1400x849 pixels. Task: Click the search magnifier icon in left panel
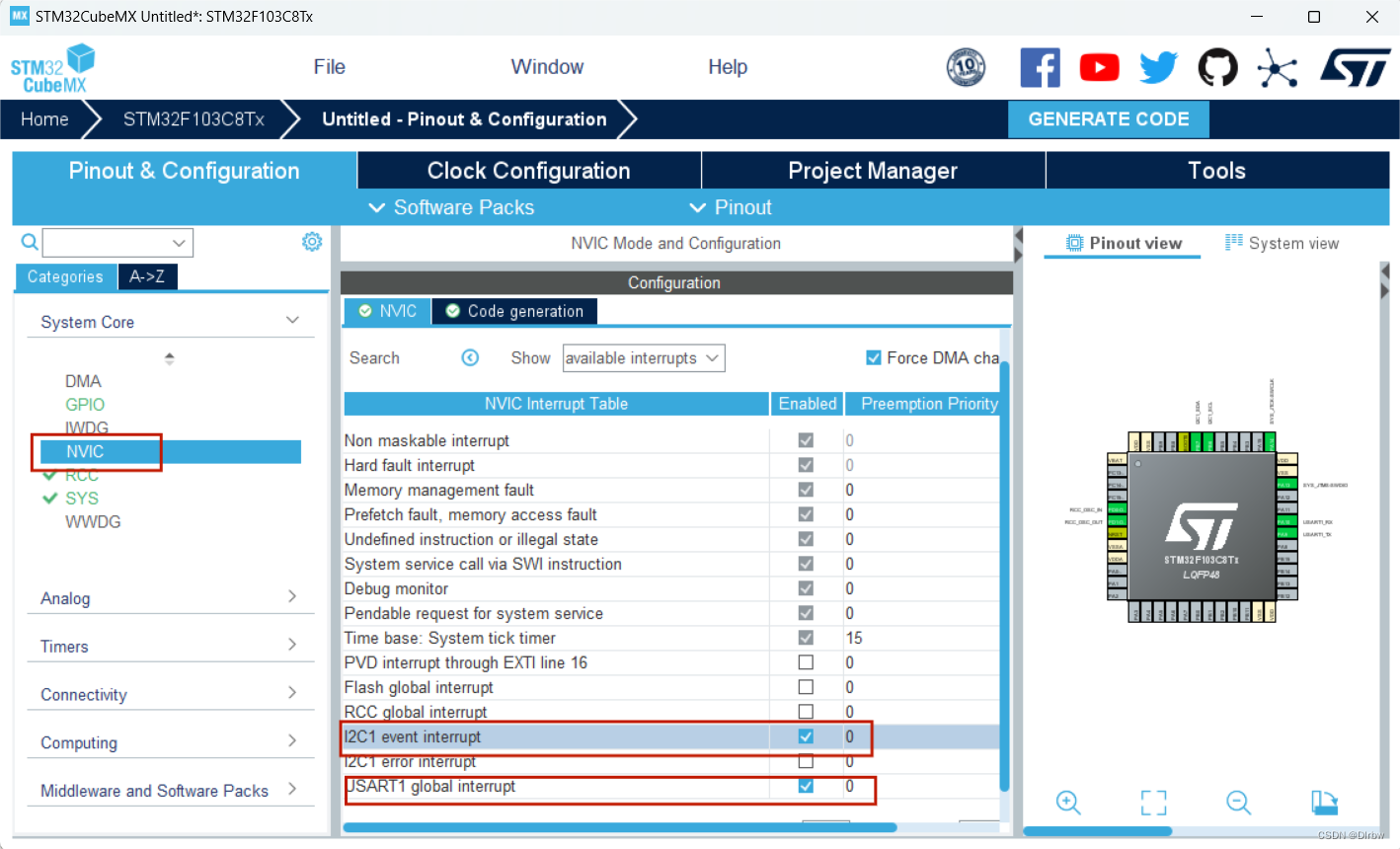(30, 242)
